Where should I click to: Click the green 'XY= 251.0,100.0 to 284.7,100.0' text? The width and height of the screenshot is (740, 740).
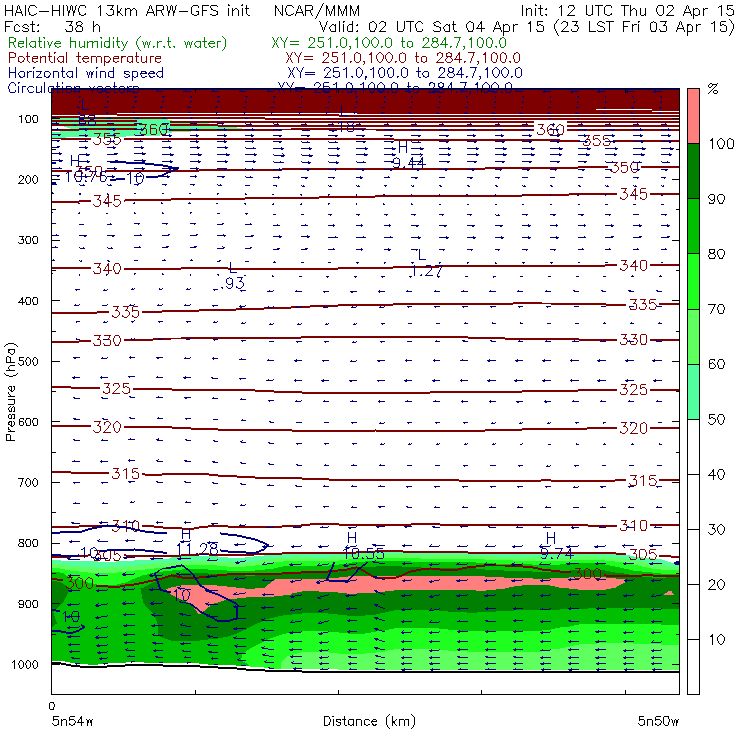tap(389, 43)
